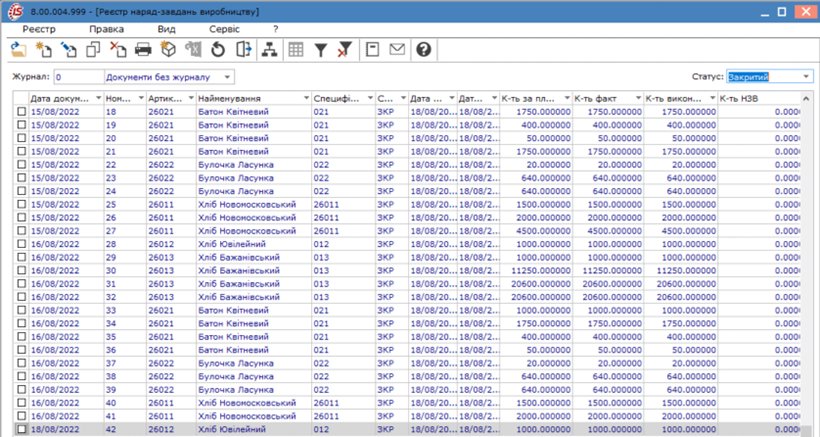820x437 pixels.
Task: Open the Статус dropdown
Action: pos(806,76)
